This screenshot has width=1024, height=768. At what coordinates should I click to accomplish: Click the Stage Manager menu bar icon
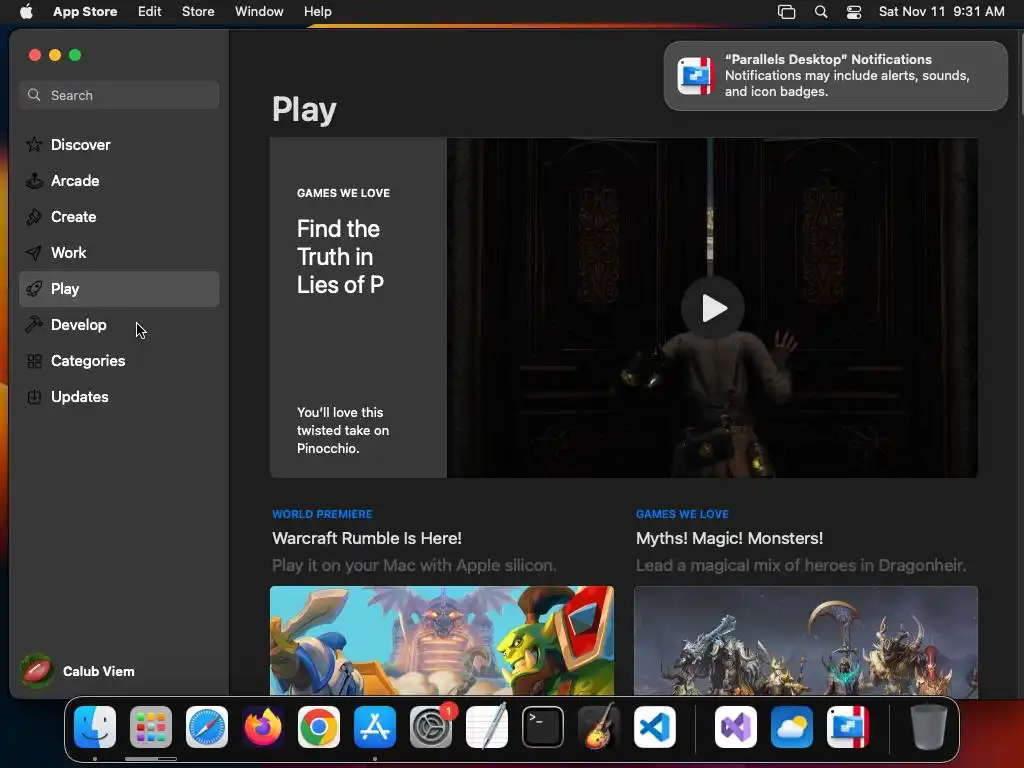coord(786,12)
